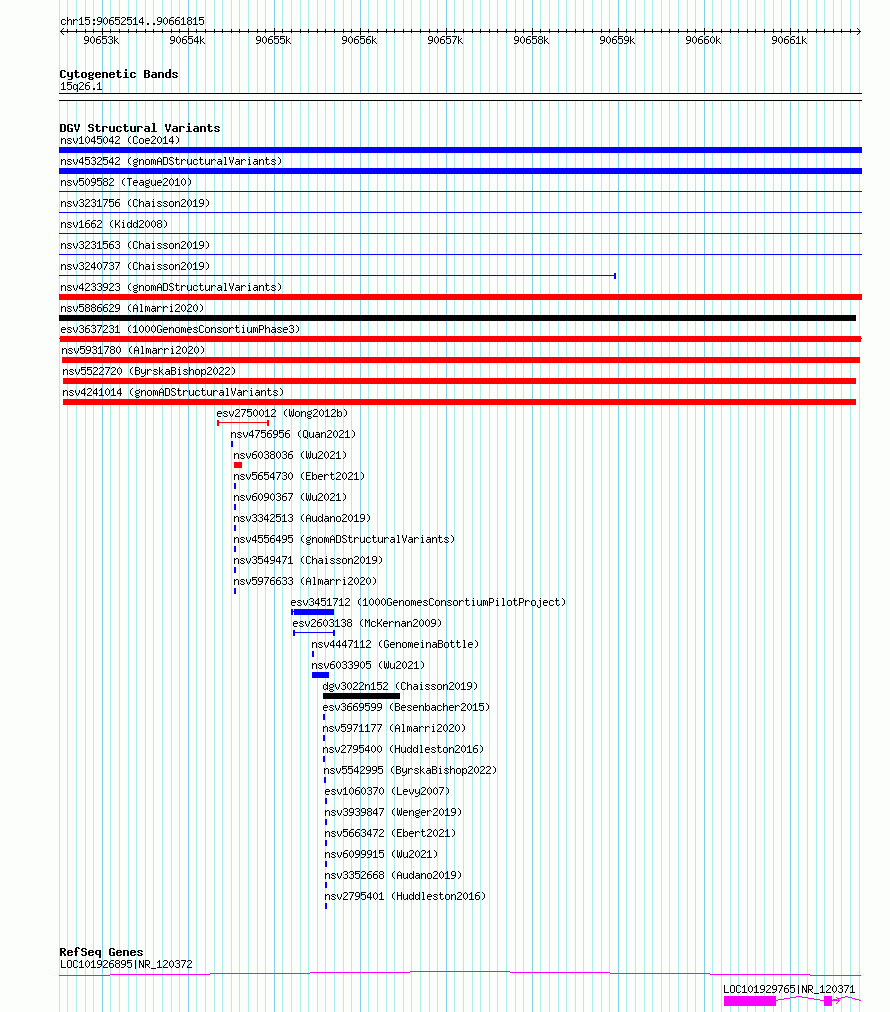The width and height of the screenshot is (890, 1012).
Task: Select the 15q26.1 band label
Action: 81,86
